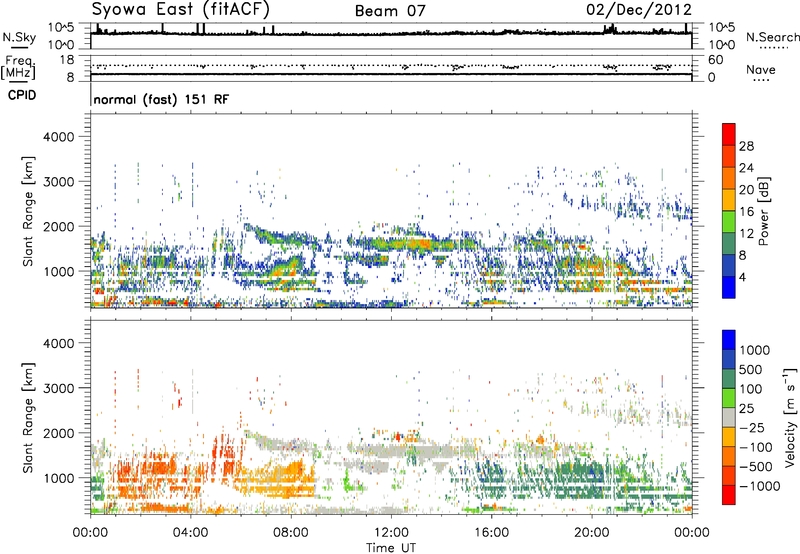
Task: Click the 'Velocity [m s-1]' colorbar label
Action: click(790, 417)
